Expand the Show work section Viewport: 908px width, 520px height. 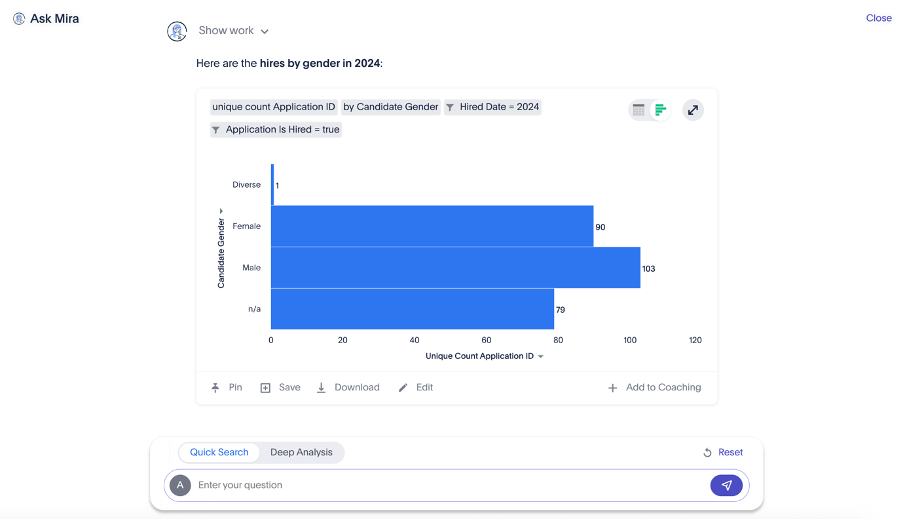[234, 31]
